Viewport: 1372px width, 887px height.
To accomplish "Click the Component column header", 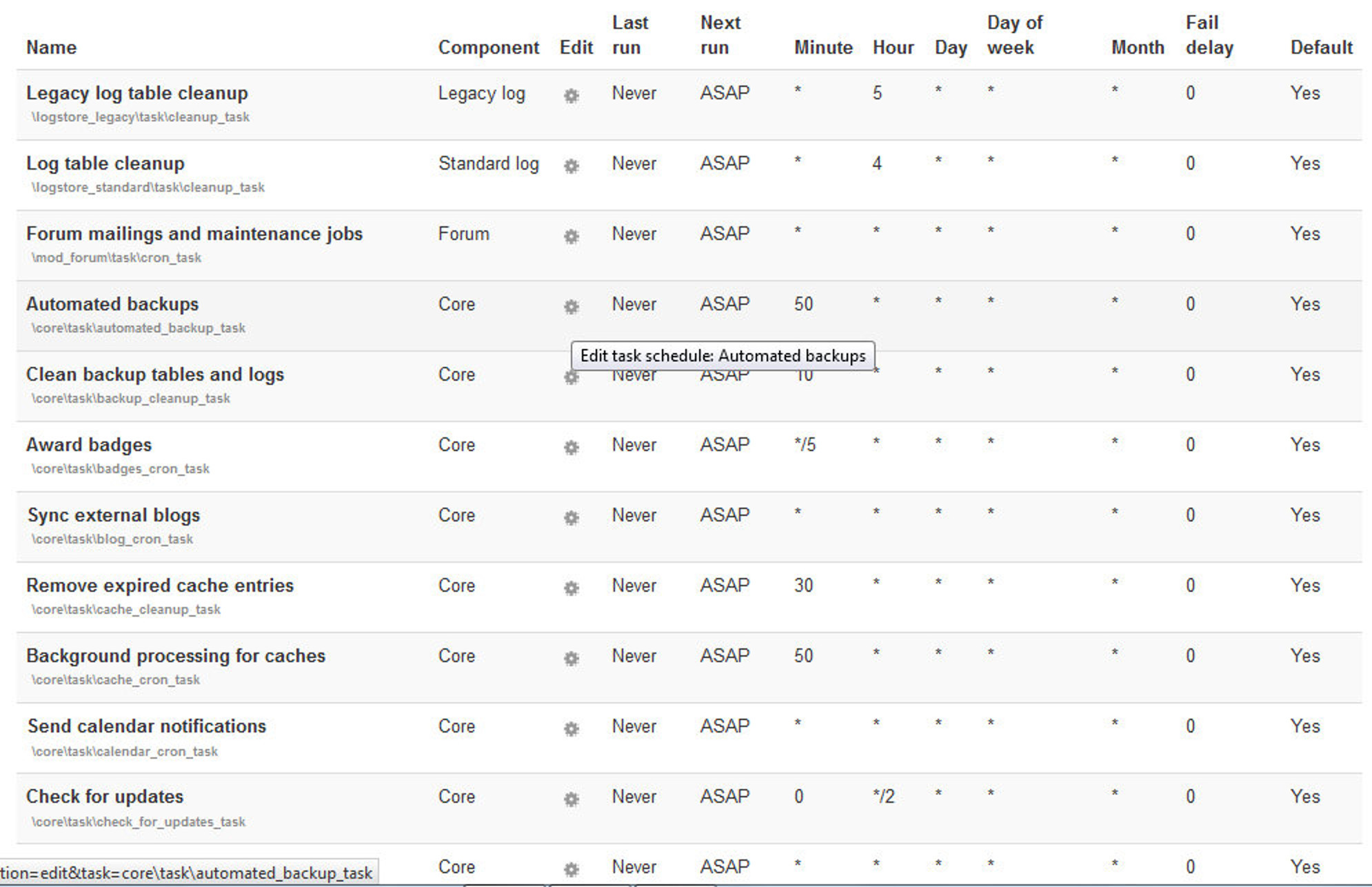I will 489,47.
